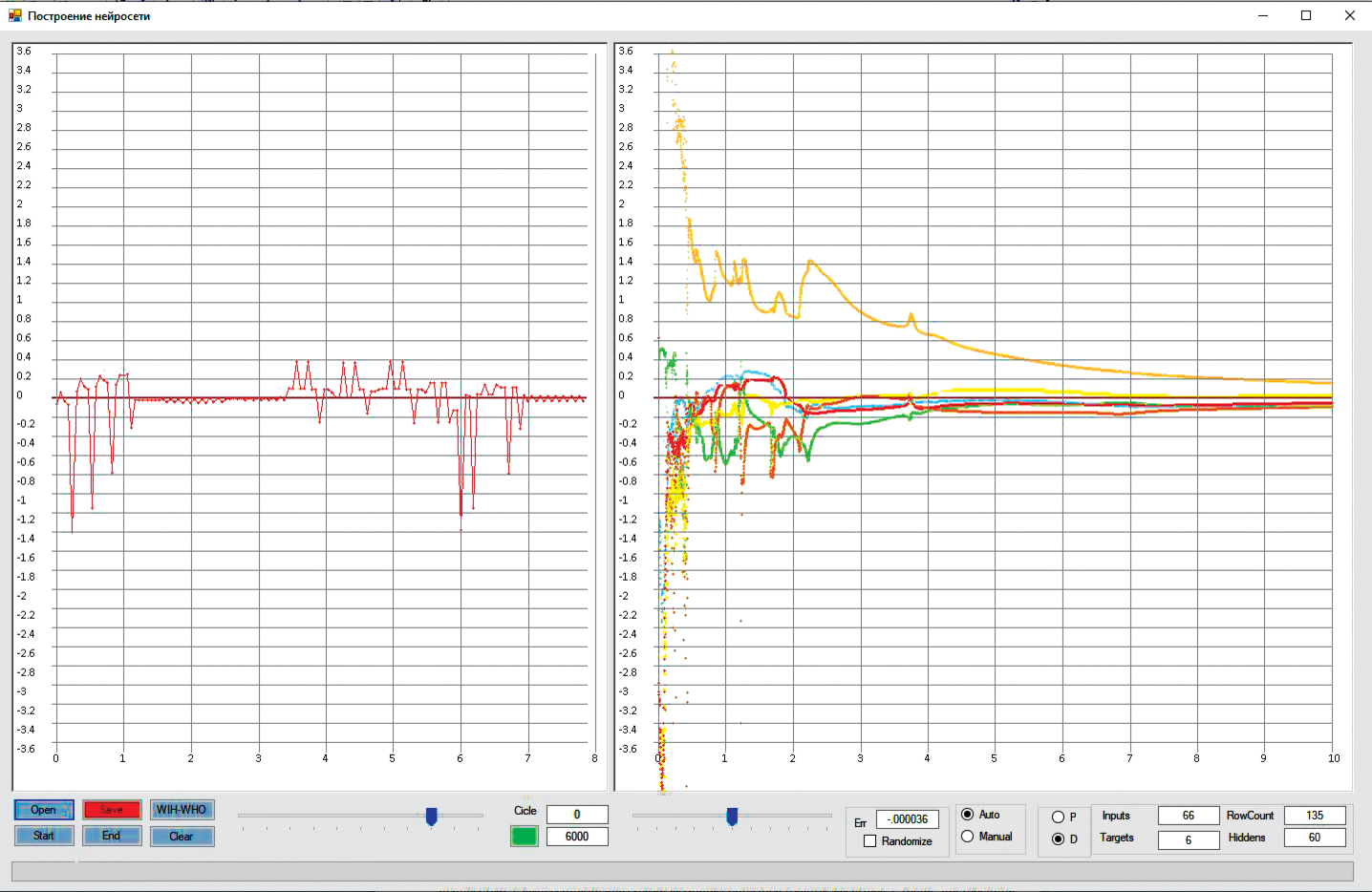Start the neural network training
This screenshot has width=1372, height=892.
pyautogui.click(x=44, y=836)
